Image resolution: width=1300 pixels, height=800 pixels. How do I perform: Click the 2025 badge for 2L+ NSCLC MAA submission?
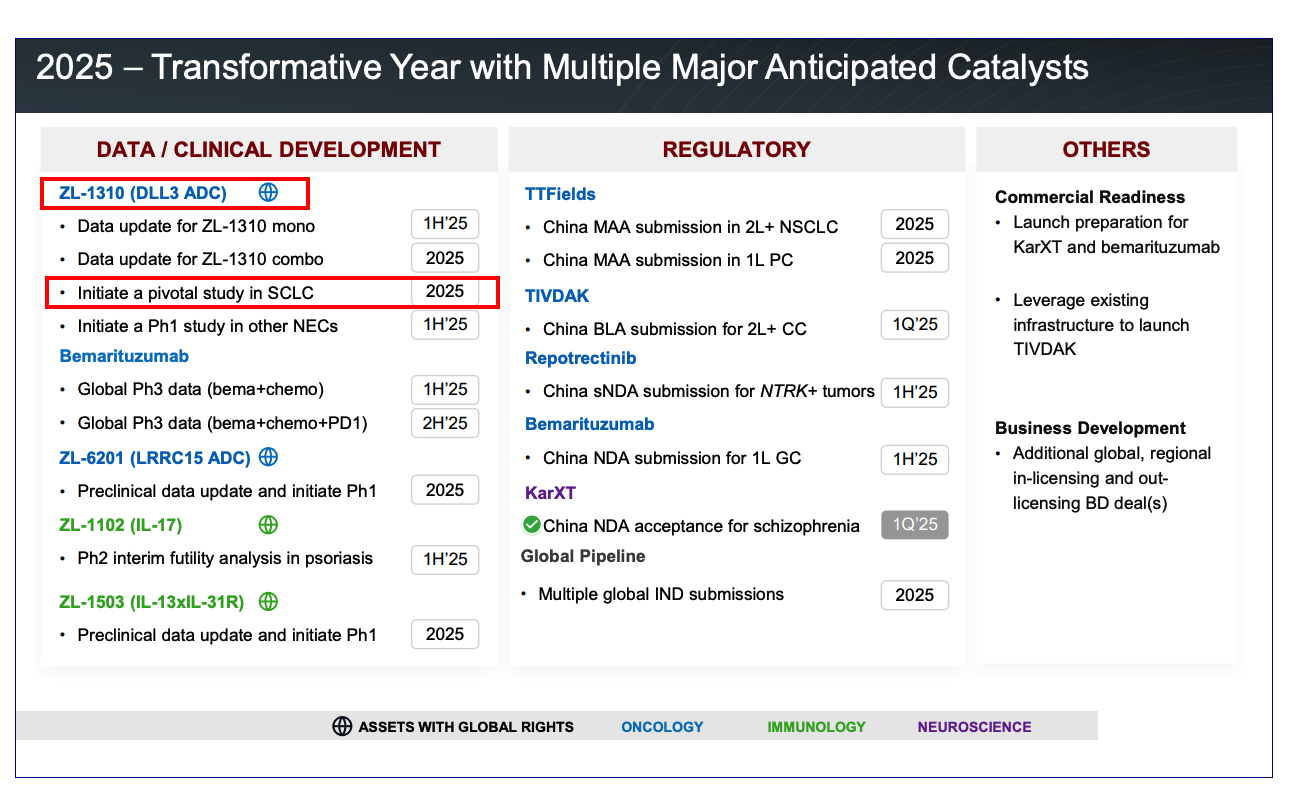(914, 224)
